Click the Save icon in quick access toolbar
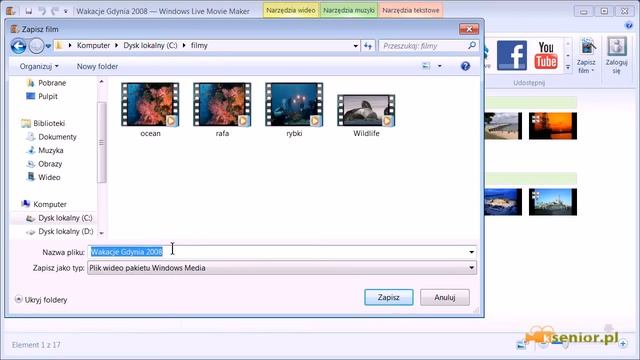This screenshot has width=640, height=360. coord(29,11)
